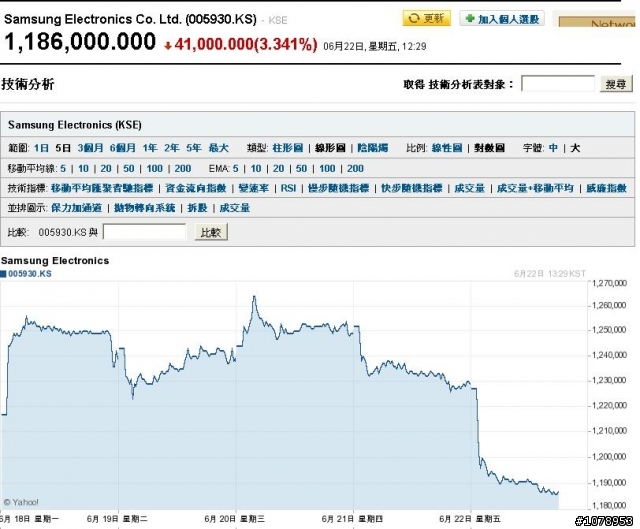Overlay 保力加通道 Bollinger bands
This screenshot has height=529, width=640.
[x=76, y=208]
